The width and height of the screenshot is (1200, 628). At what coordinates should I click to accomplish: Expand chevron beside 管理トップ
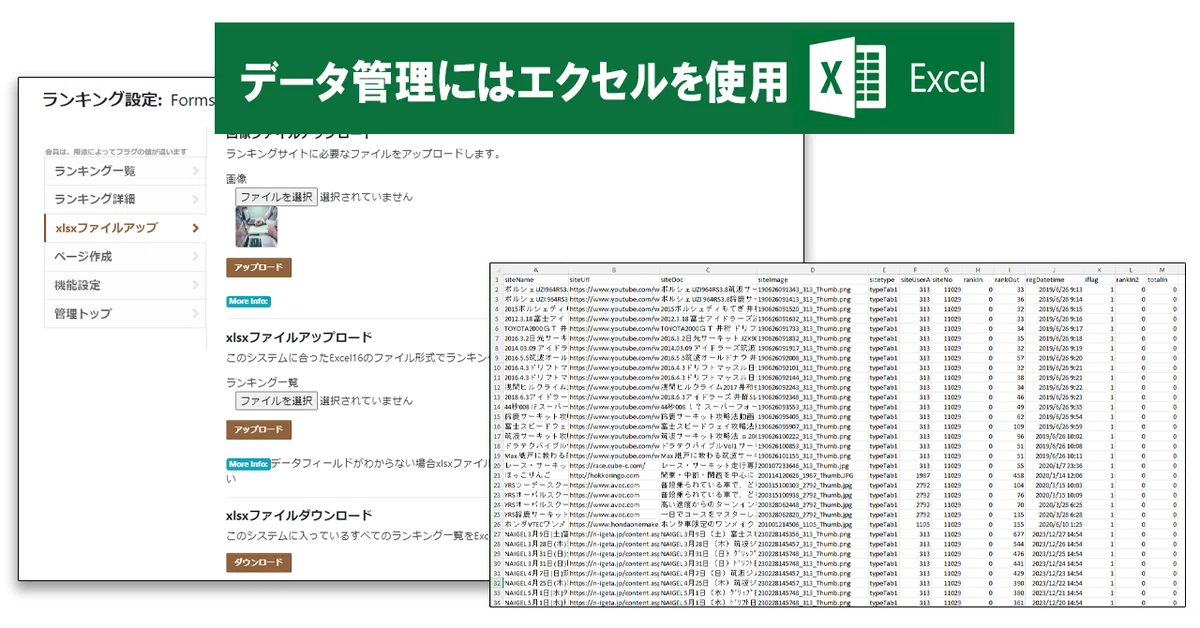194,314
